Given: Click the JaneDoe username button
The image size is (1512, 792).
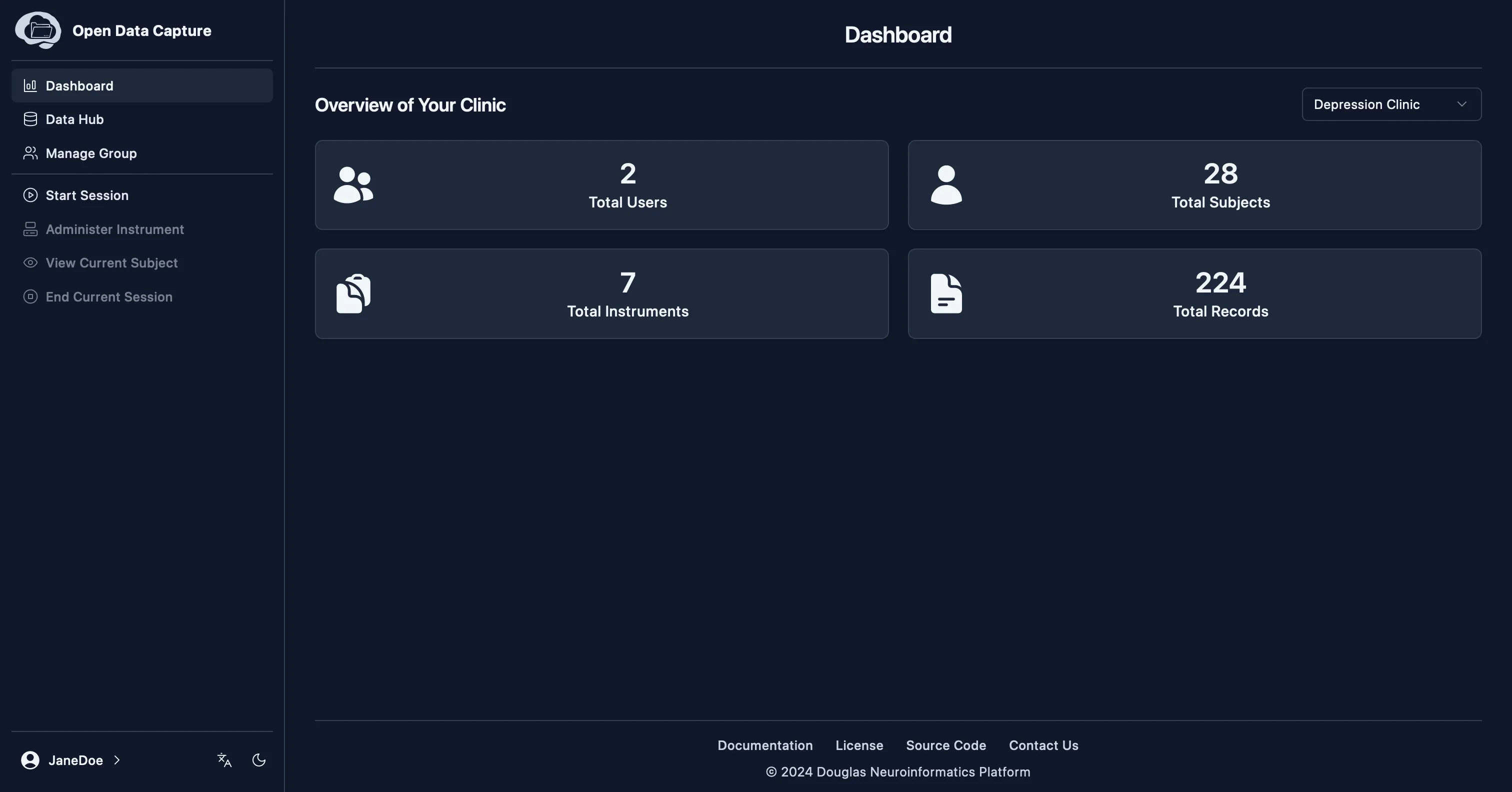Looking at the screenshot, I should 71,760.
